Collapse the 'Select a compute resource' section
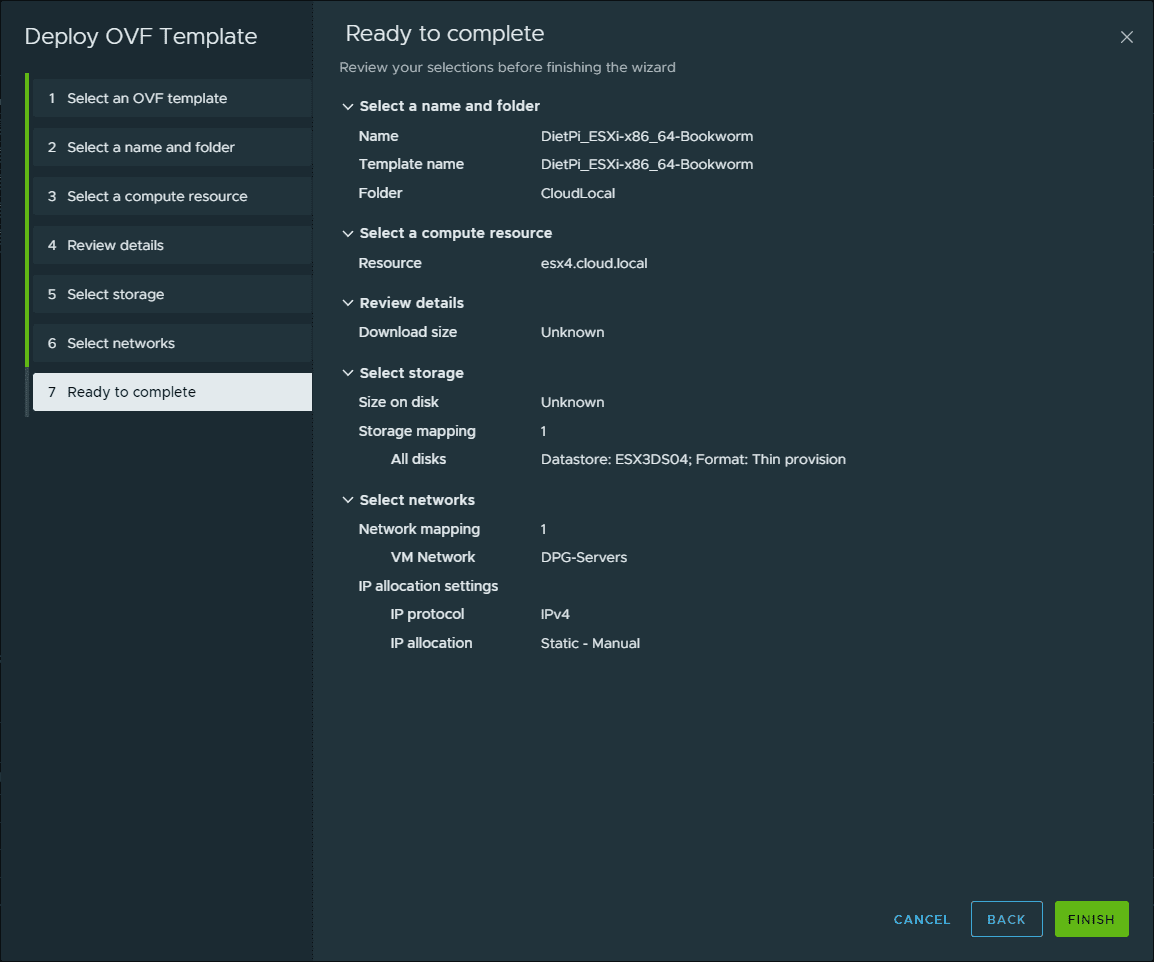 tap(348, 233)
